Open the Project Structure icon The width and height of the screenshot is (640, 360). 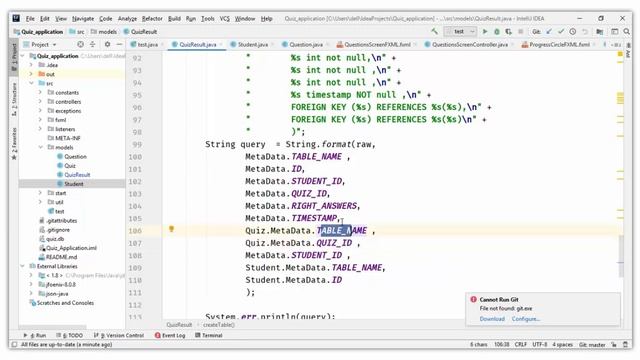600,31
